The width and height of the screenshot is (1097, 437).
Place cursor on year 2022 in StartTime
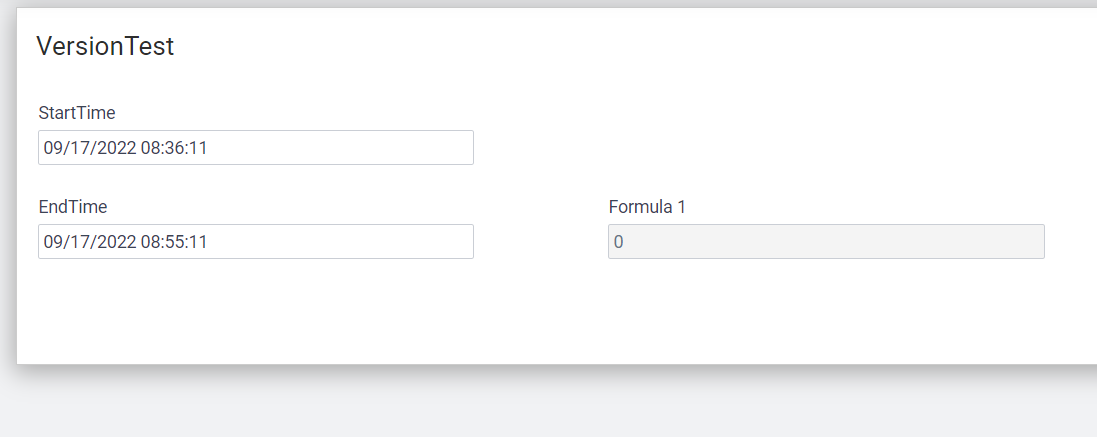pos(117,148)
